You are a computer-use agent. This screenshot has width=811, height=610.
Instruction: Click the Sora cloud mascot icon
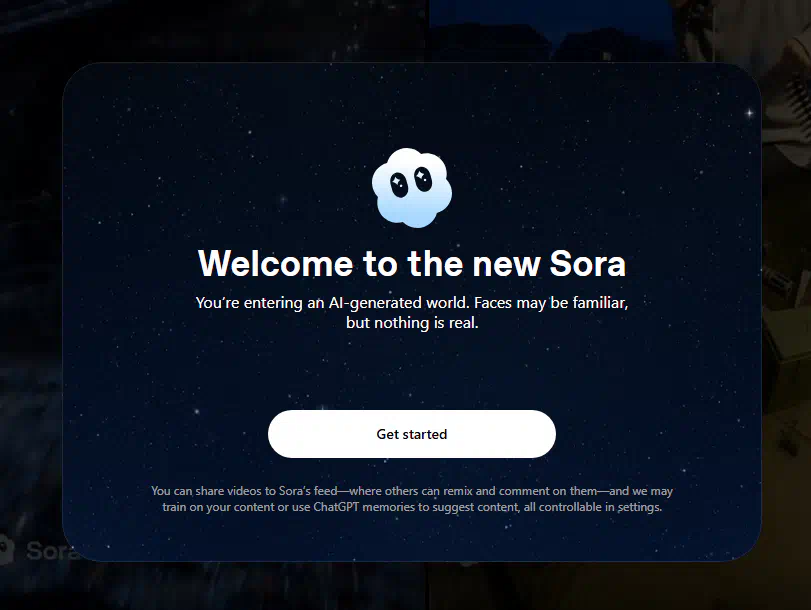pos(412,187)
